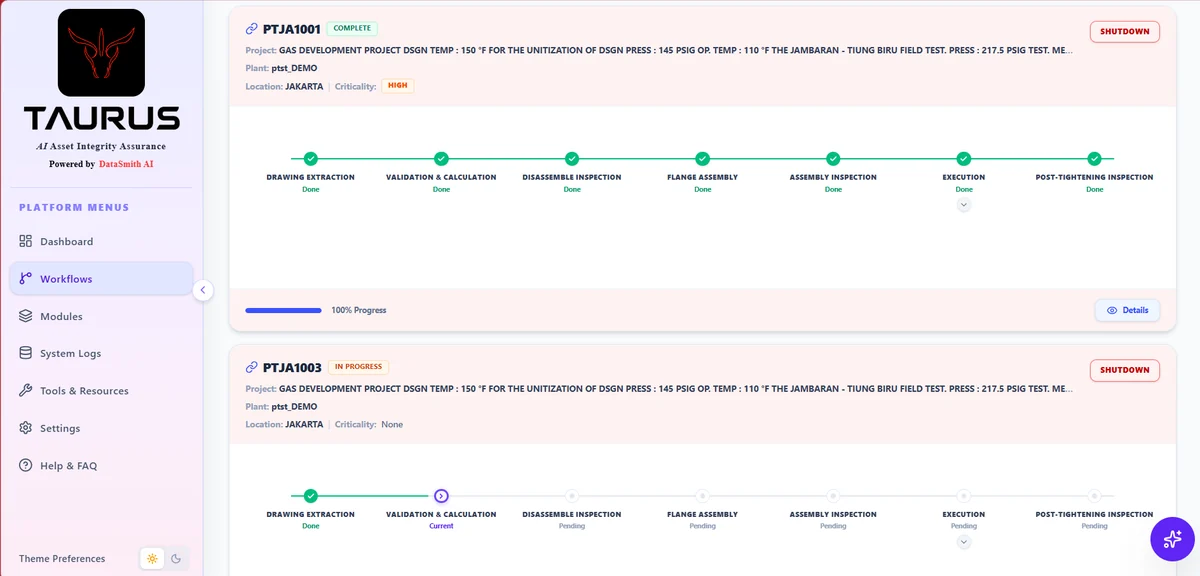Viewport: 1200px width, 576px height.
Task: Click the DataSmith AI link
Action: pyautogui.click(x=127, y=164)
